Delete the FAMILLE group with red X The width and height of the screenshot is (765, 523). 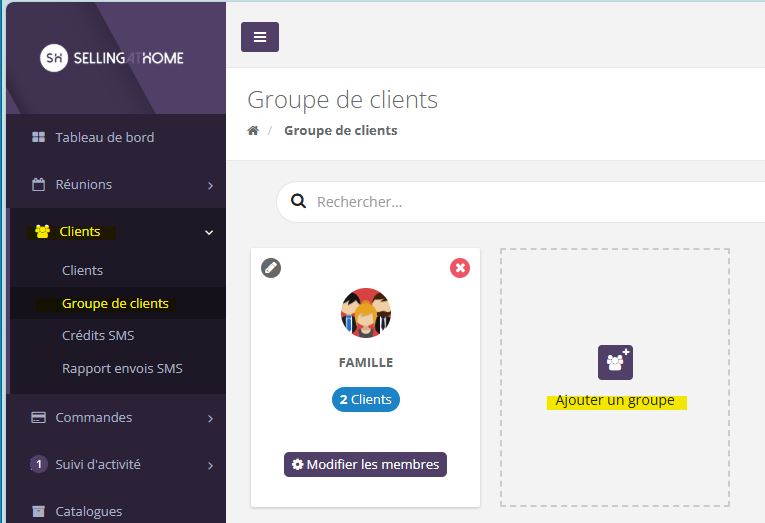(x=460, y=268)
